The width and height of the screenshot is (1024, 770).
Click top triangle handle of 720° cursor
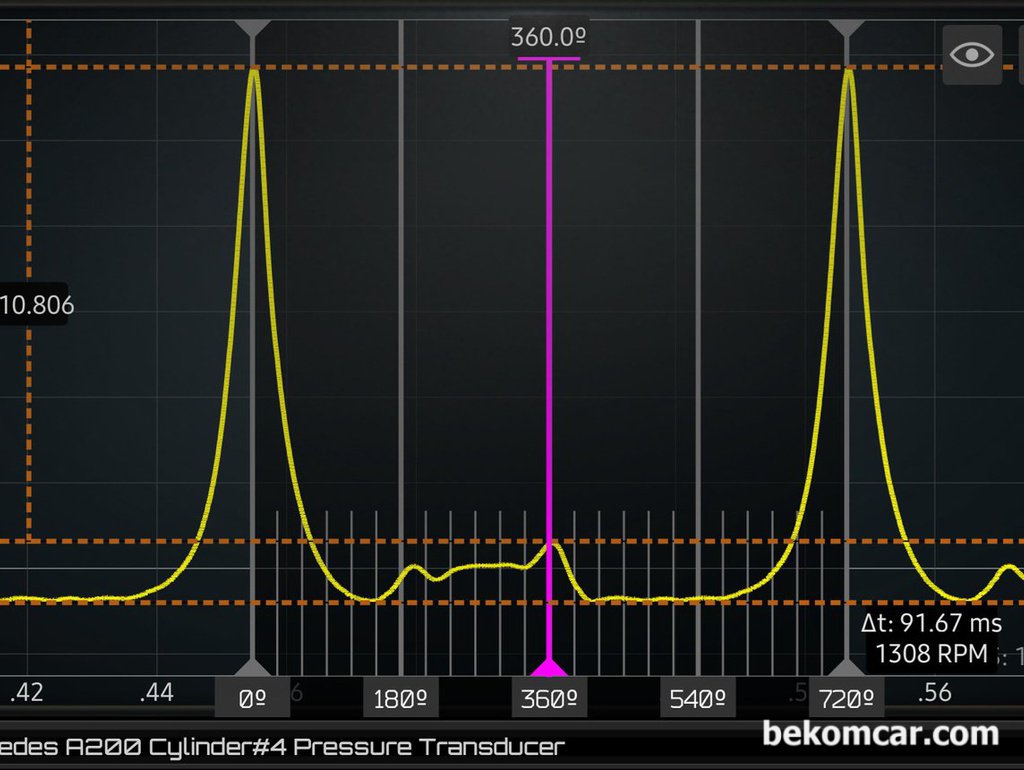point(848,28)
